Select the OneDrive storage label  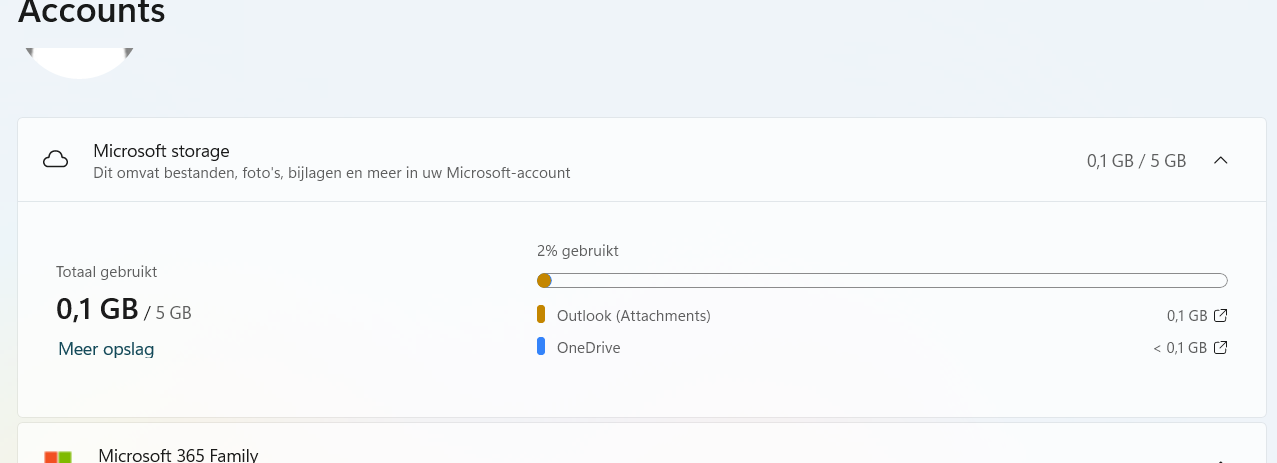tap(588, 348)
